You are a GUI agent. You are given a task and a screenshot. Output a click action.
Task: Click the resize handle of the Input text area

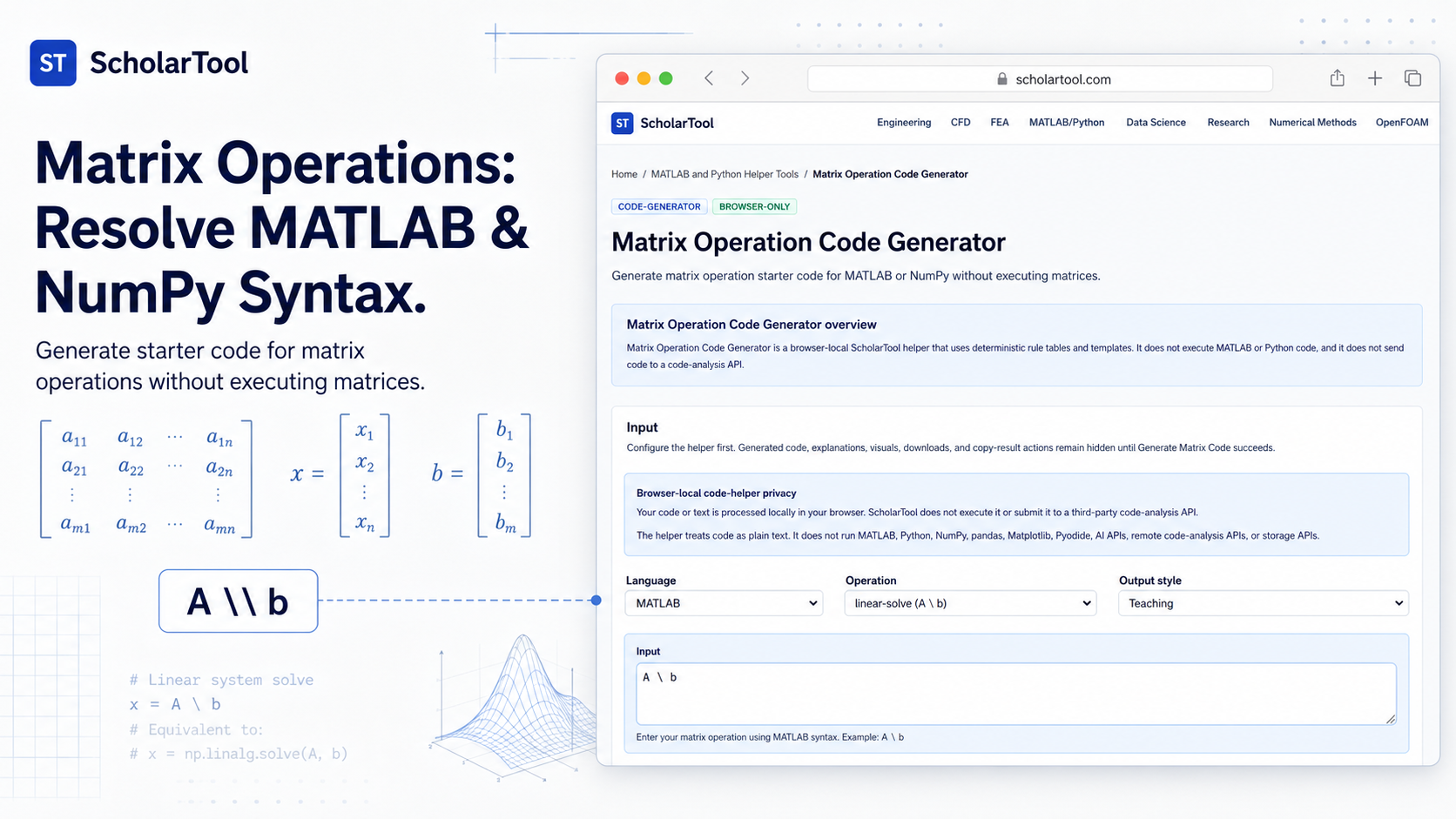pyautogui.click(x=1391, y=719)
